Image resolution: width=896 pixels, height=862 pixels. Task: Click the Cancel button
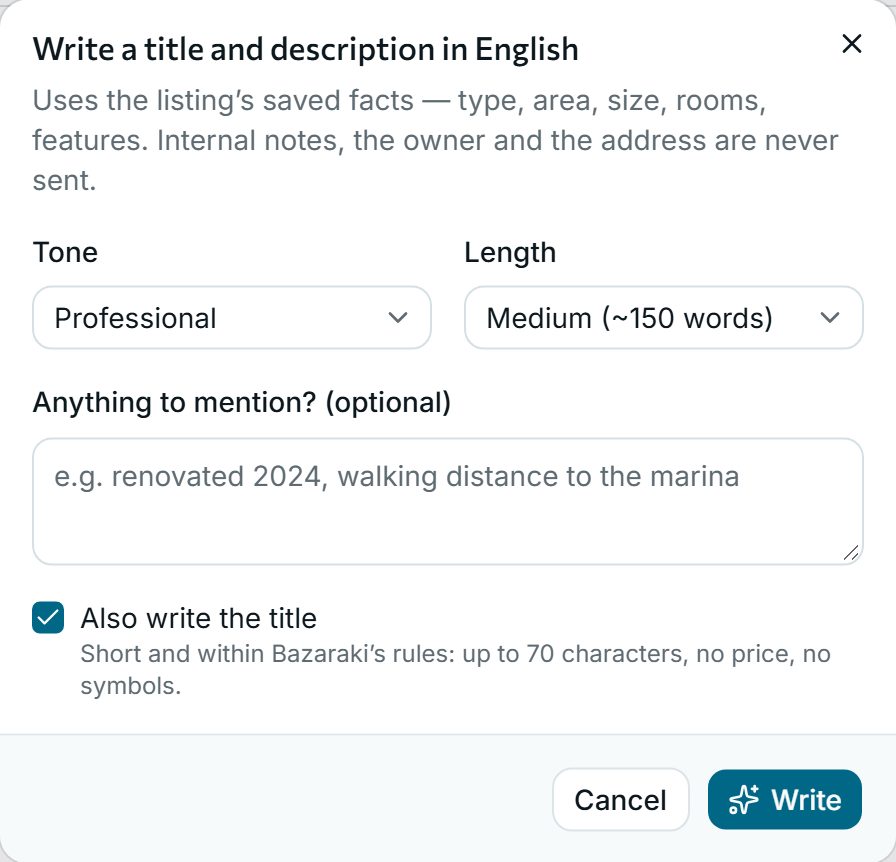pos(621,799)
